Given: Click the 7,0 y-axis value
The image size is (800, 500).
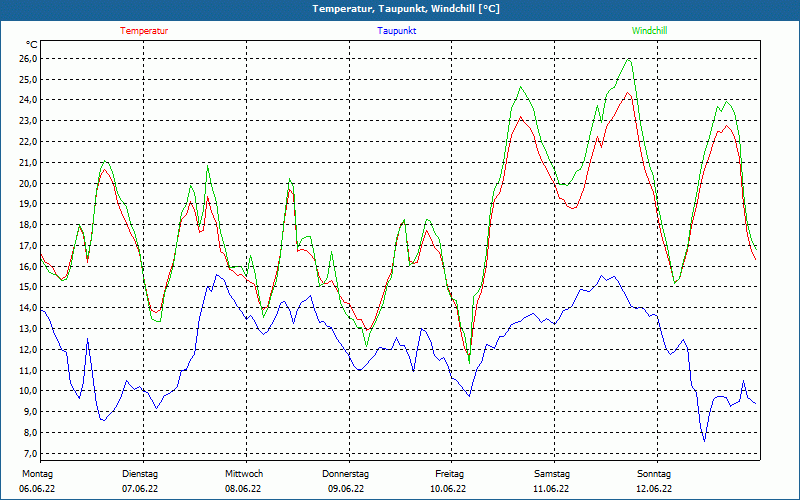Looking at the screenshot, I should pyautogui.click(x=31, y=454).
